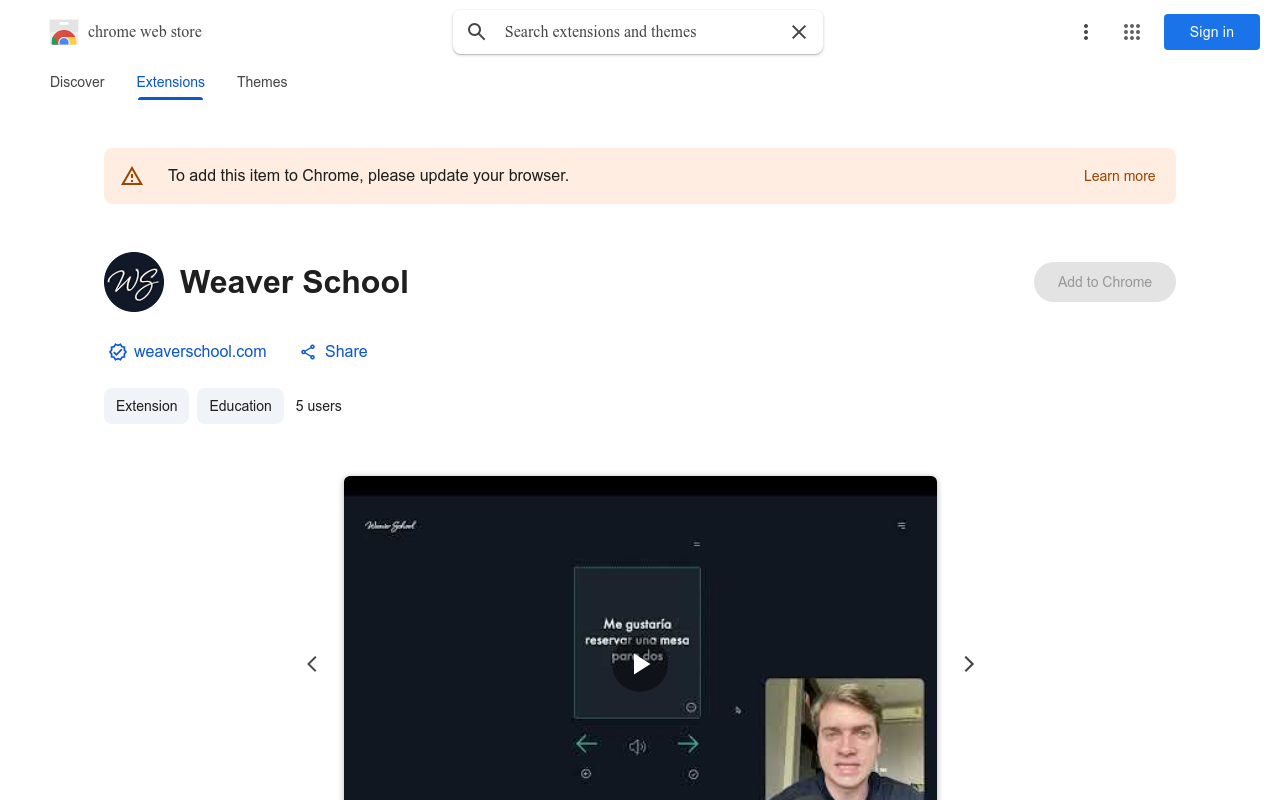The width and height of the screenshot is (1280, 800).
Task: Click the chrome web store title text
Action: 145,32
